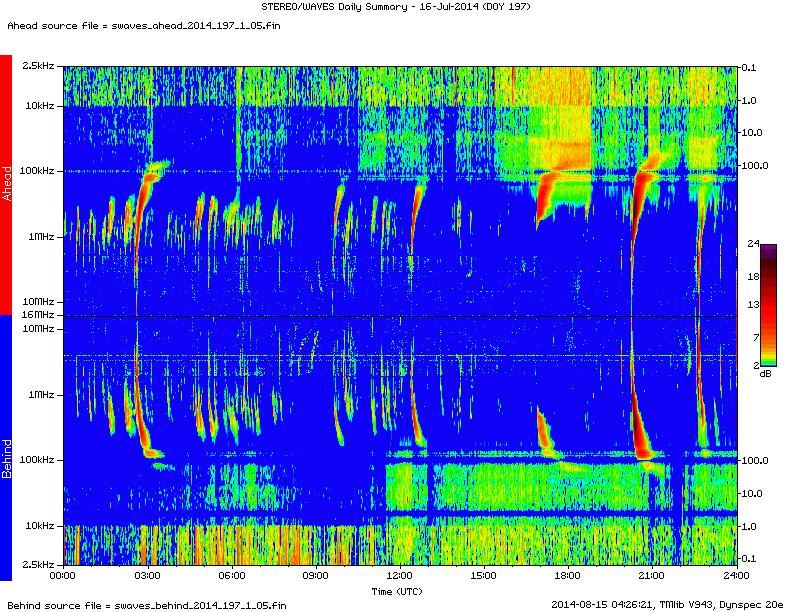The height and width of the screenshot is (612, 792).
Task: Click the red Ahead spacecraft sidebar label
Action: point(6,184)
